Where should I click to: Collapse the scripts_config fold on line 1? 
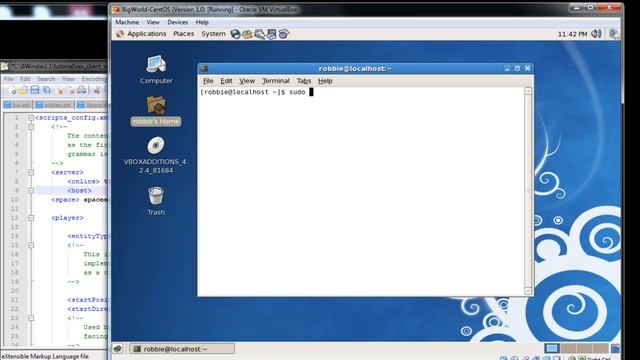tap(31, 118)
